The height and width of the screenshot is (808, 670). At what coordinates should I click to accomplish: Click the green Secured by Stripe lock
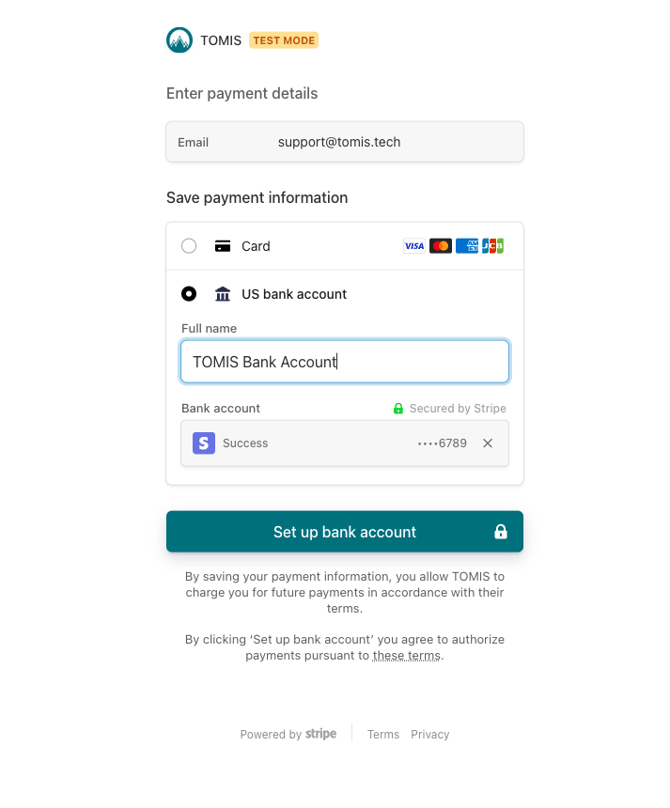[x=398, y=409]
